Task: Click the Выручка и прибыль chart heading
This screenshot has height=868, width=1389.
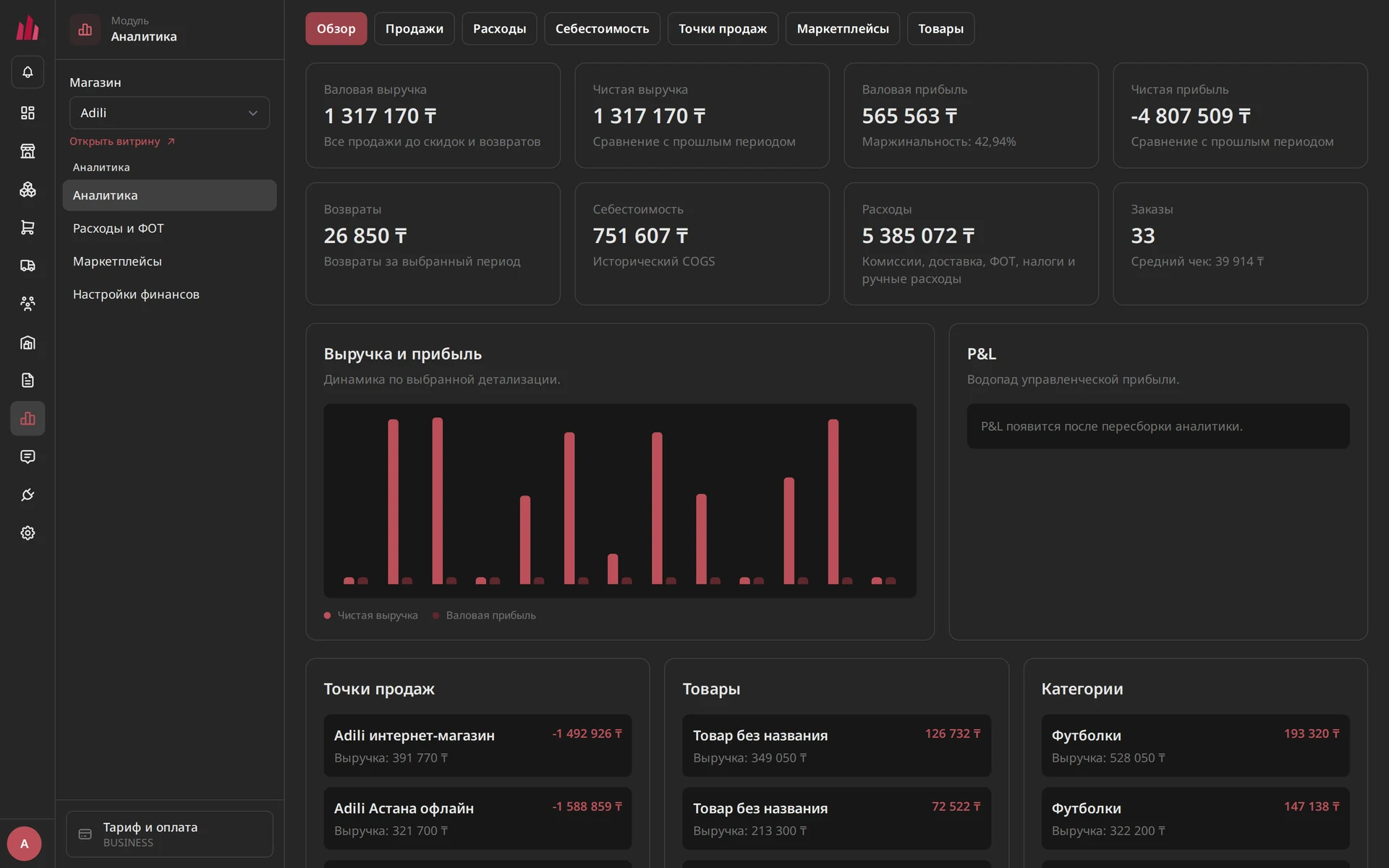Action: click(x=402, y=354)
